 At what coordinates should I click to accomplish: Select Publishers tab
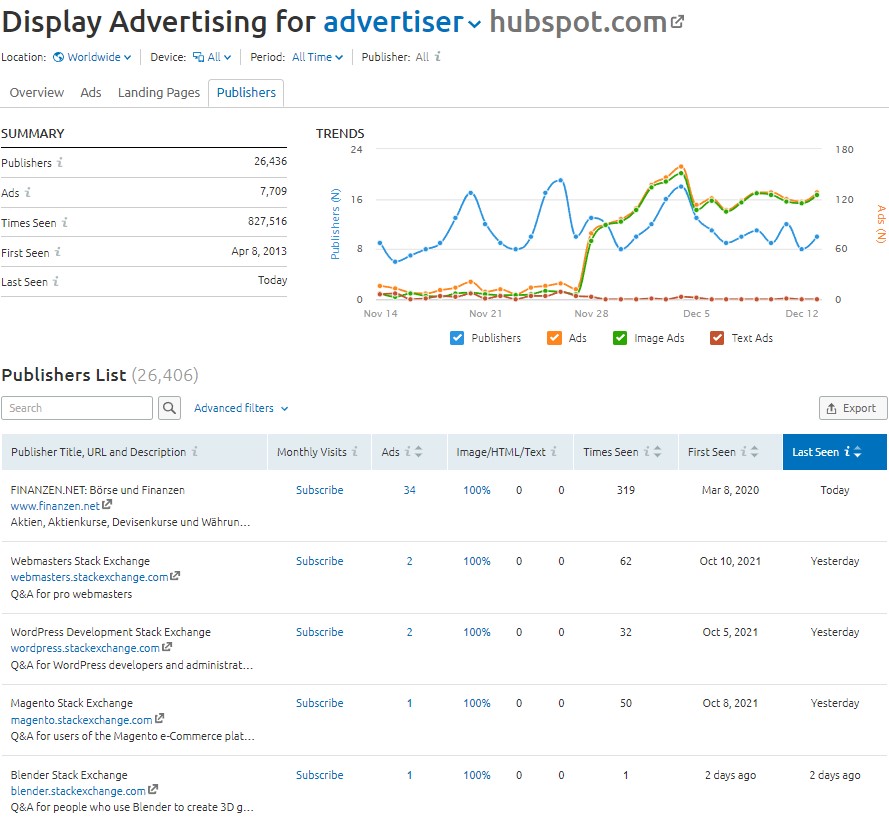coord(246,92)
